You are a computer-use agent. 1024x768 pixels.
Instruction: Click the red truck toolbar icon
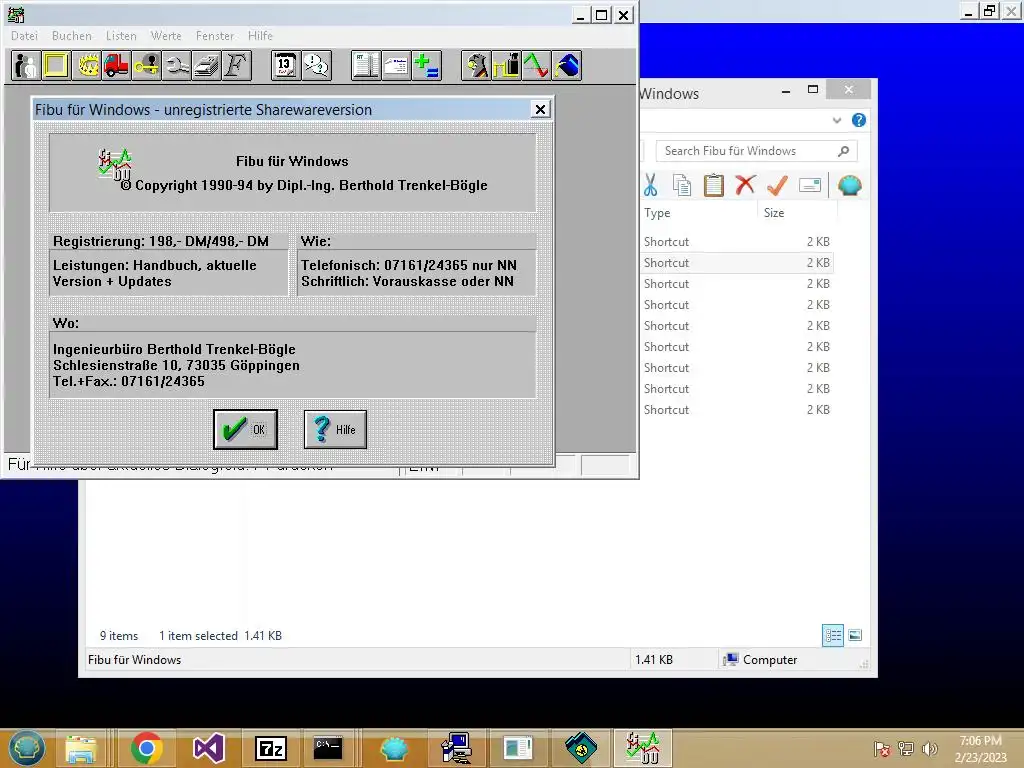[x=116, y=65]
